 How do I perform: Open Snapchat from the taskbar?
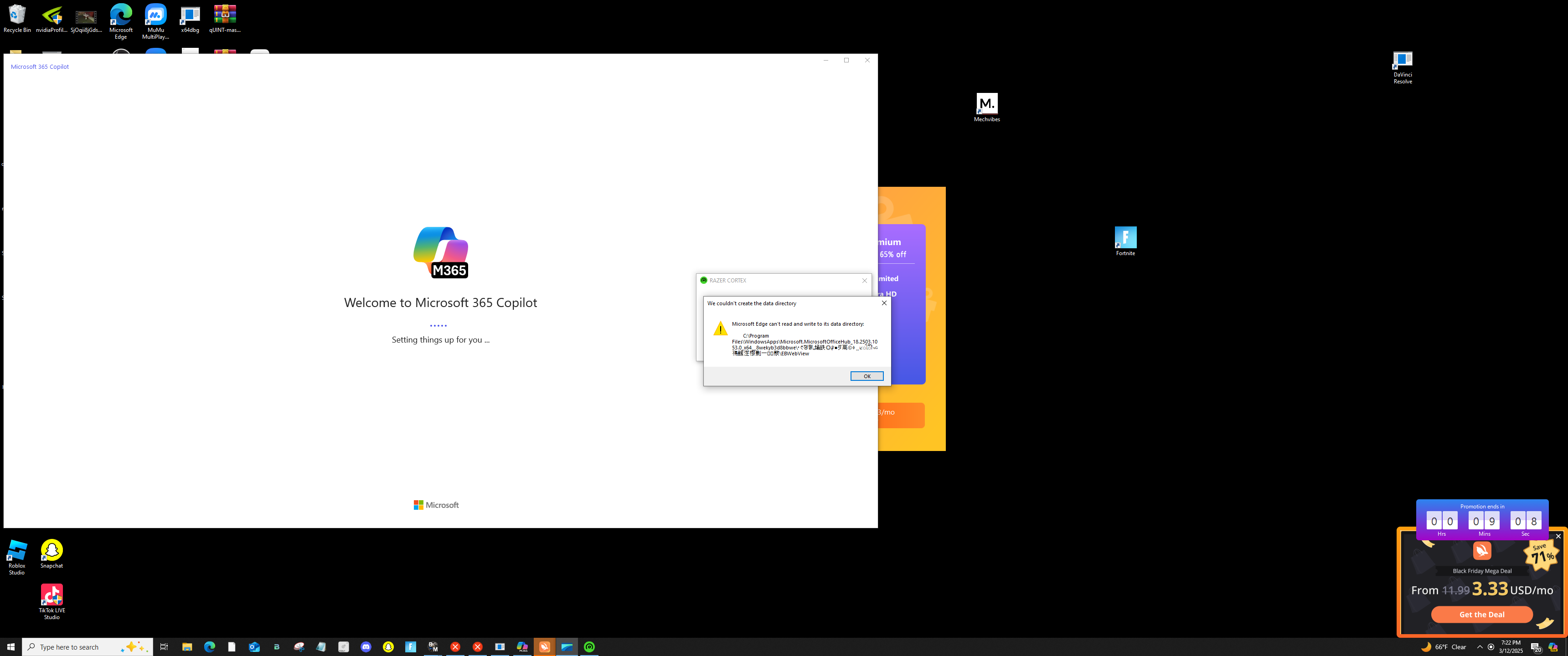388,647
